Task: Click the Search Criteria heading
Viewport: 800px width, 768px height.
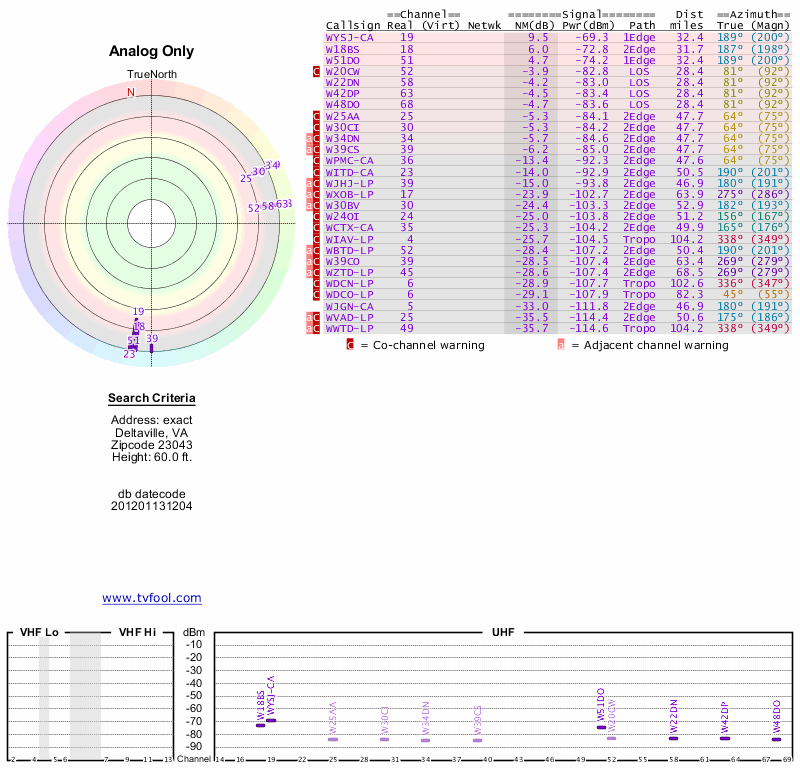Action: point(152,399)
